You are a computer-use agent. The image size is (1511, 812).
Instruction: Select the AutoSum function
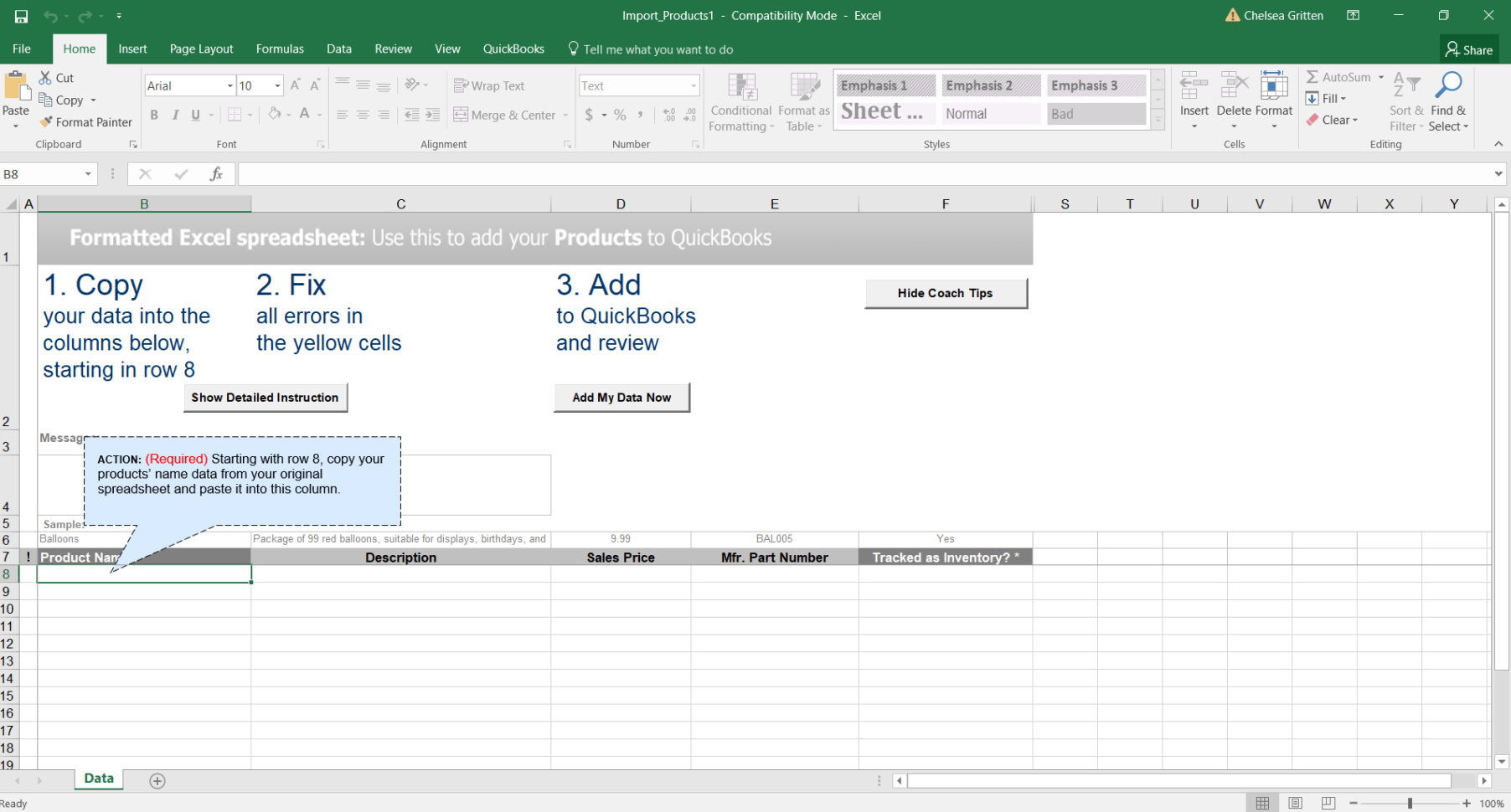point(1341,76)
